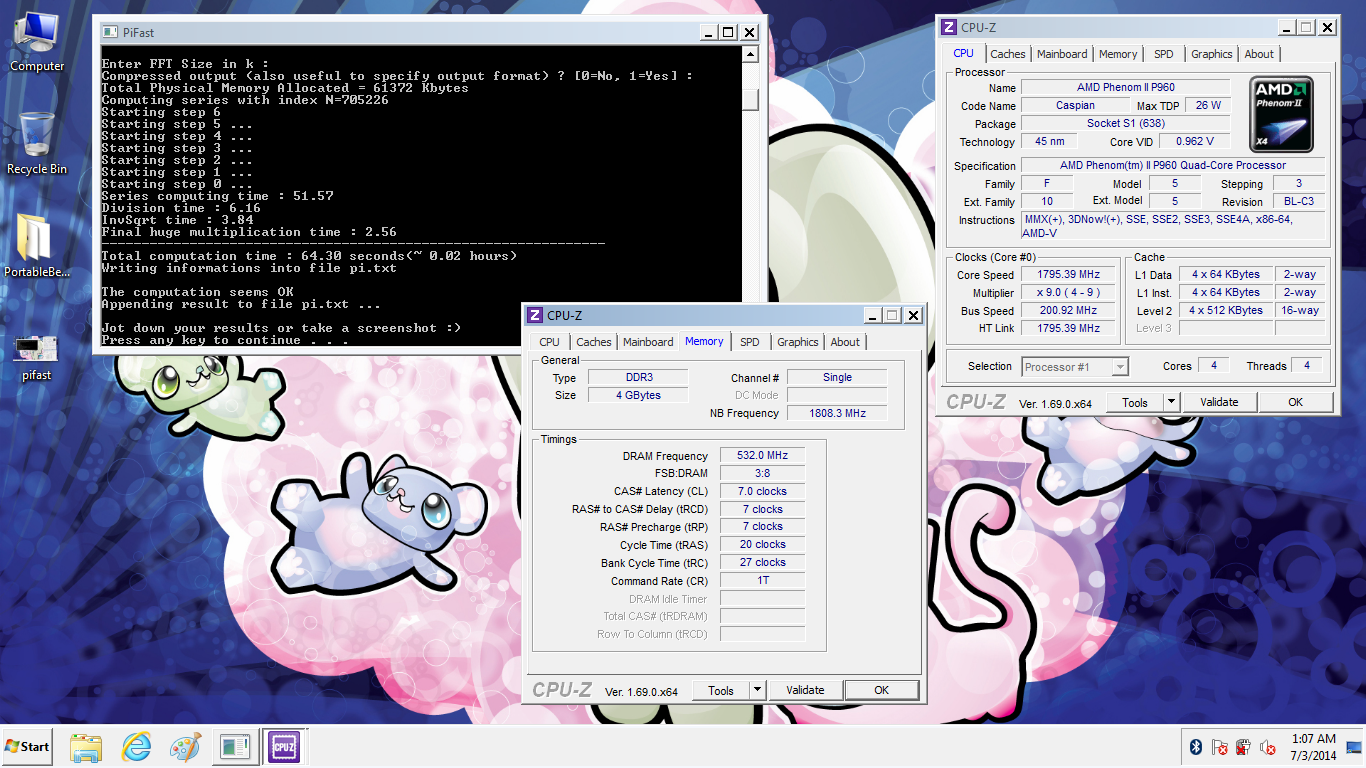The width and height of the screenshot is (1366, 768).
Task: Expand Tools dropdown arrow in right CPU-Z window
Action: click(1171, 402)
